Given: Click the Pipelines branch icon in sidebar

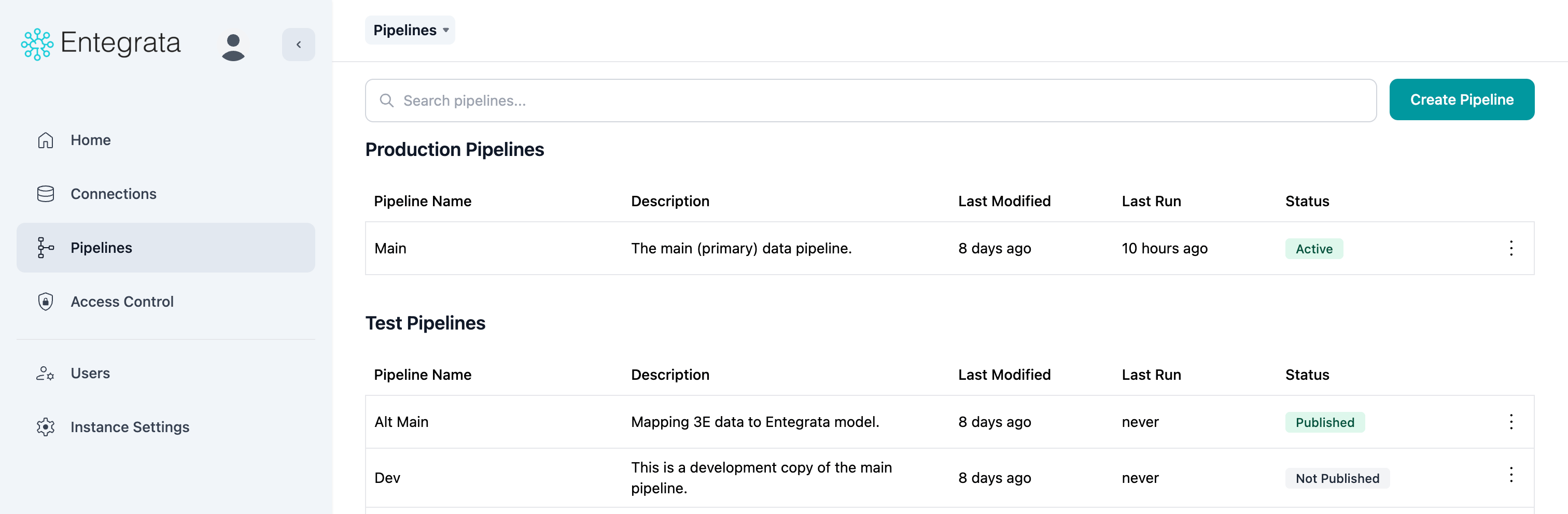Looking at the screenshot, I should pos(46,248).
